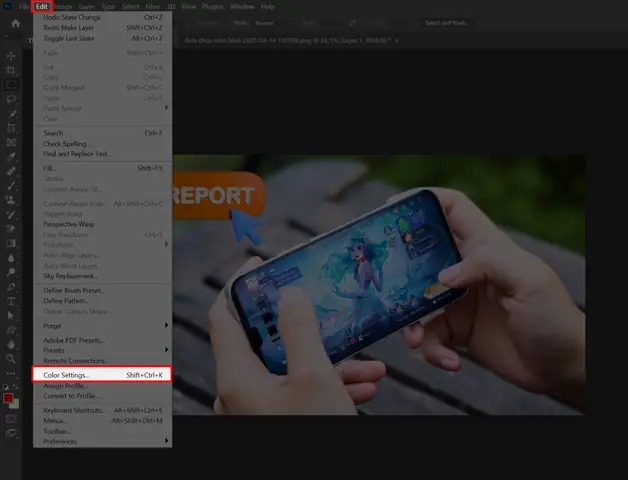Screen dimensions: 628x480
Task: Select the Crop tool
Action: point(11,71)
